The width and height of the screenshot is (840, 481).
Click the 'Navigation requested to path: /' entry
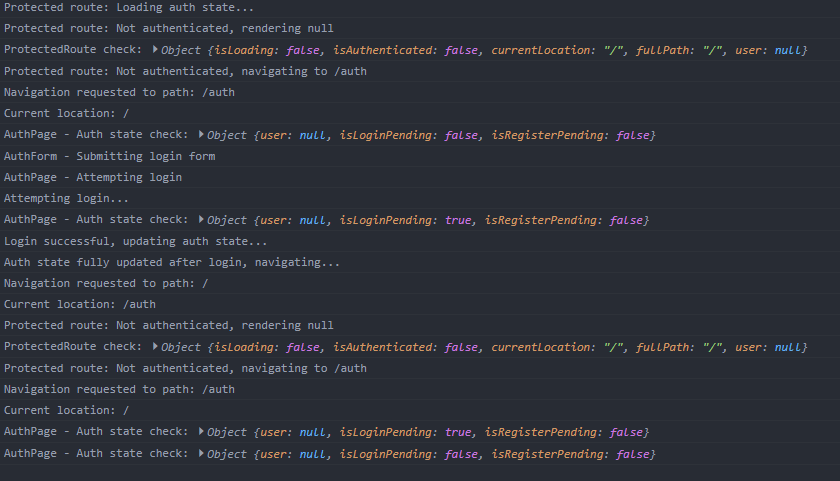pyautogui.click(x=106, y=283)
